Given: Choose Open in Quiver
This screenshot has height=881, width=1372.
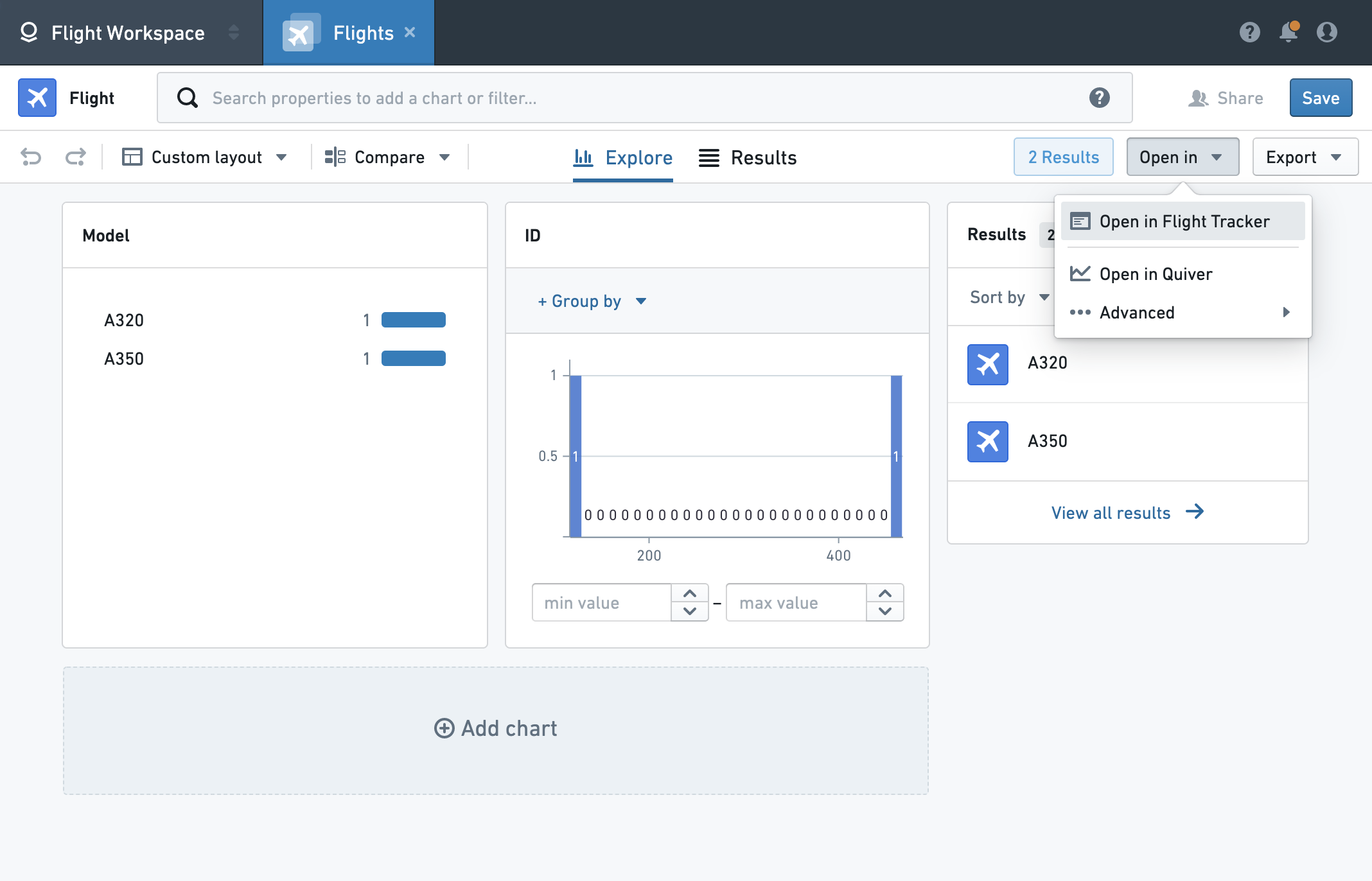Looking at the screenshot, I should point(1183,274).
